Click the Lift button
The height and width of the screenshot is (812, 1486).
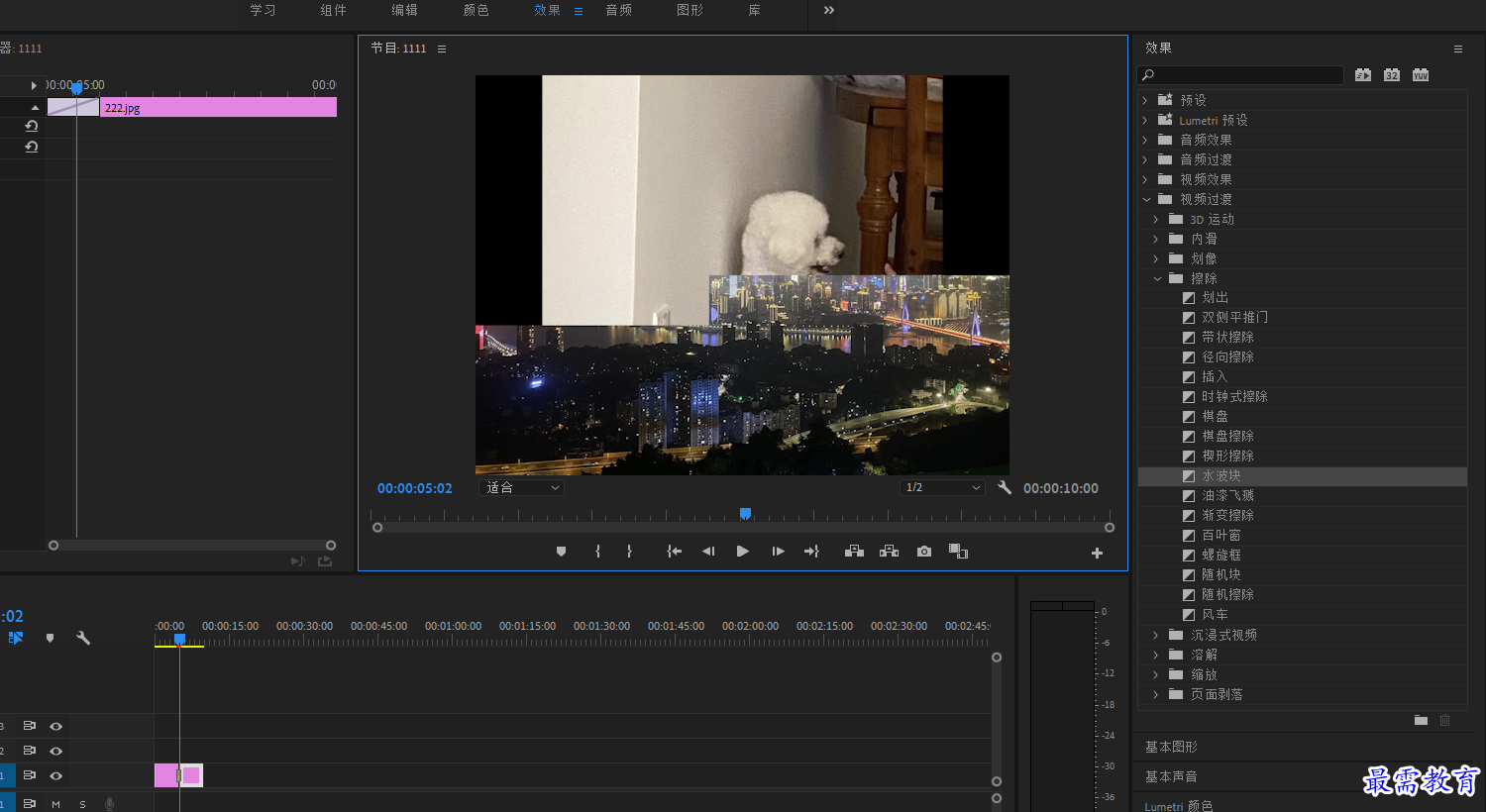click(x=854, y=552)
